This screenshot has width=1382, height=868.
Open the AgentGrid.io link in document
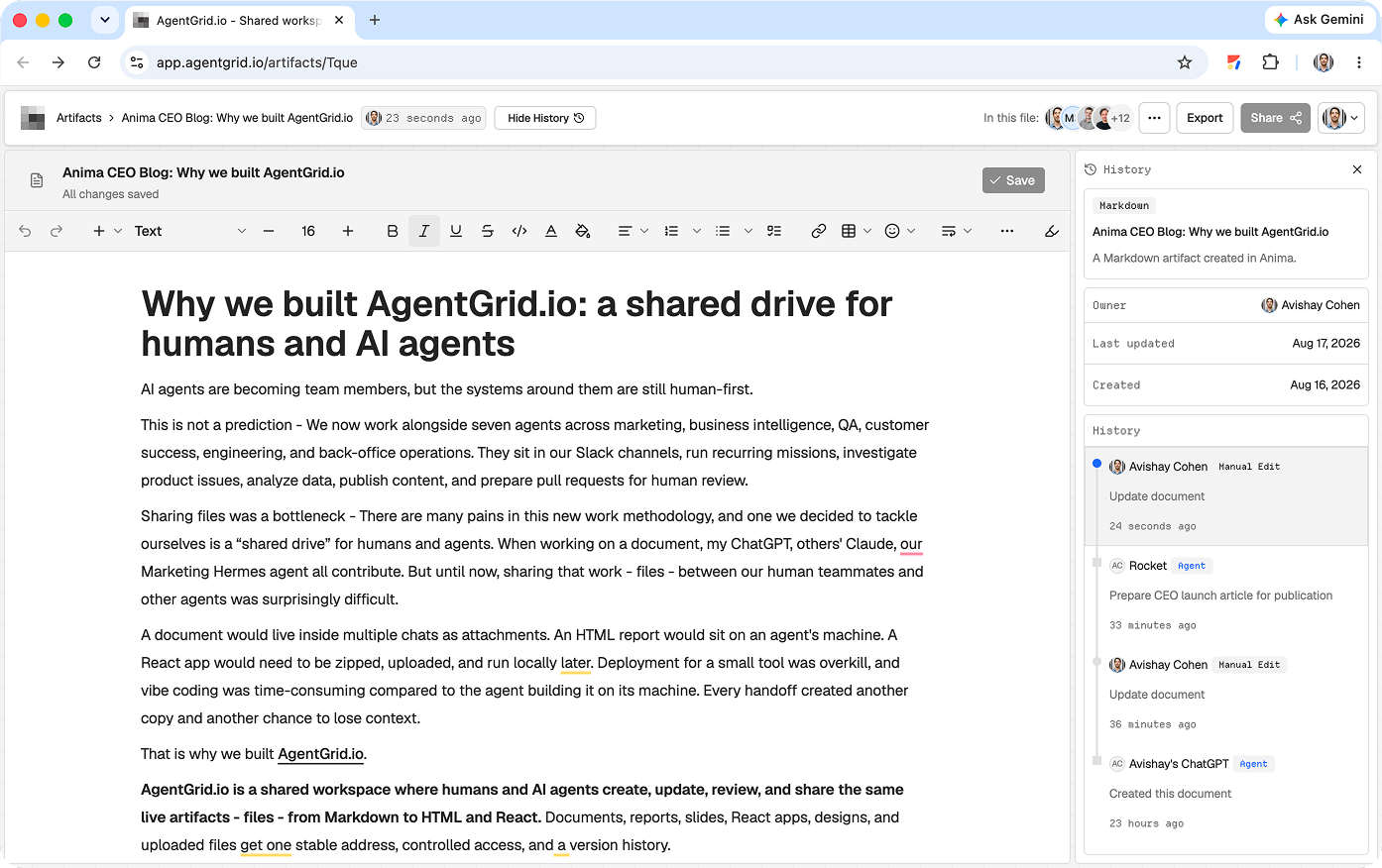coord(321,754)
